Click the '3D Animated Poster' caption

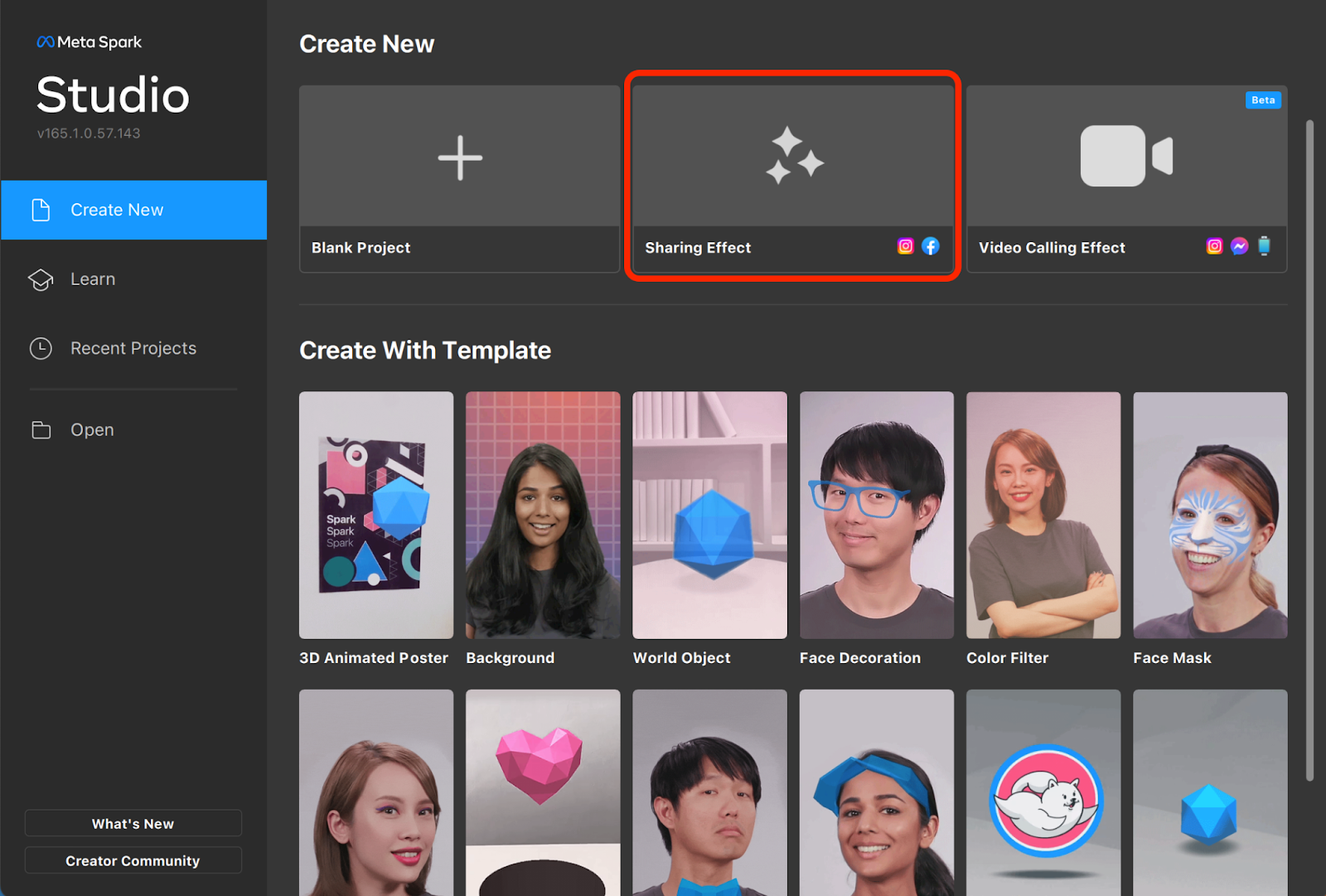[374, 658]
